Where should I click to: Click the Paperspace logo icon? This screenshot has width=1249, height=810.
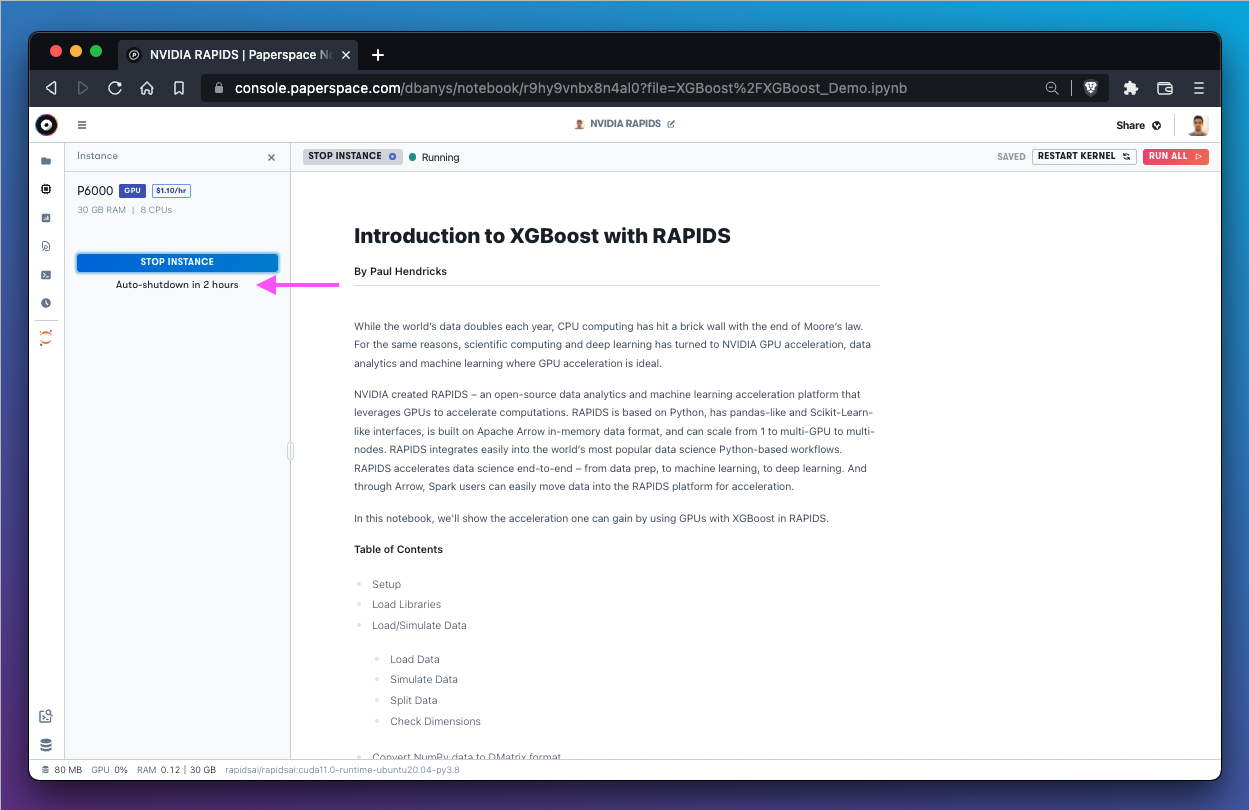click(46, 125)
